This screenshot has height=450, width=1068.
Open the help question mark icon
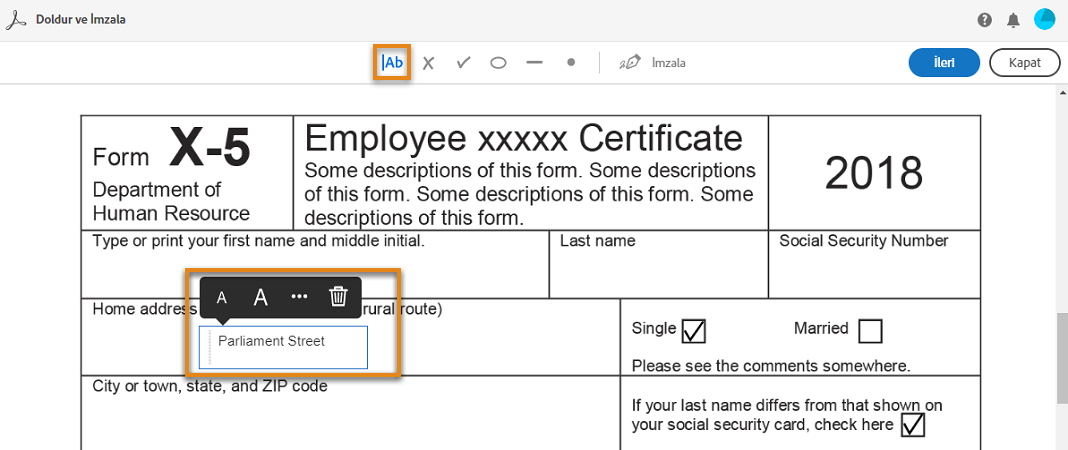click(984, 20)
